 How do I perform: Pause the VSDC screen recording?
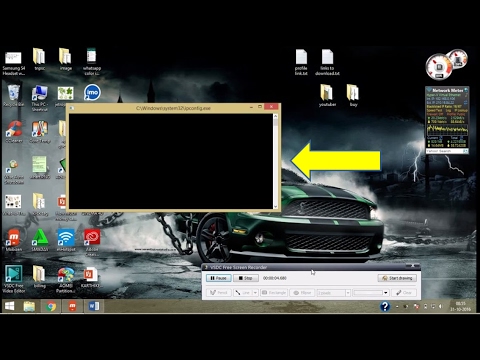pos(218,278)
